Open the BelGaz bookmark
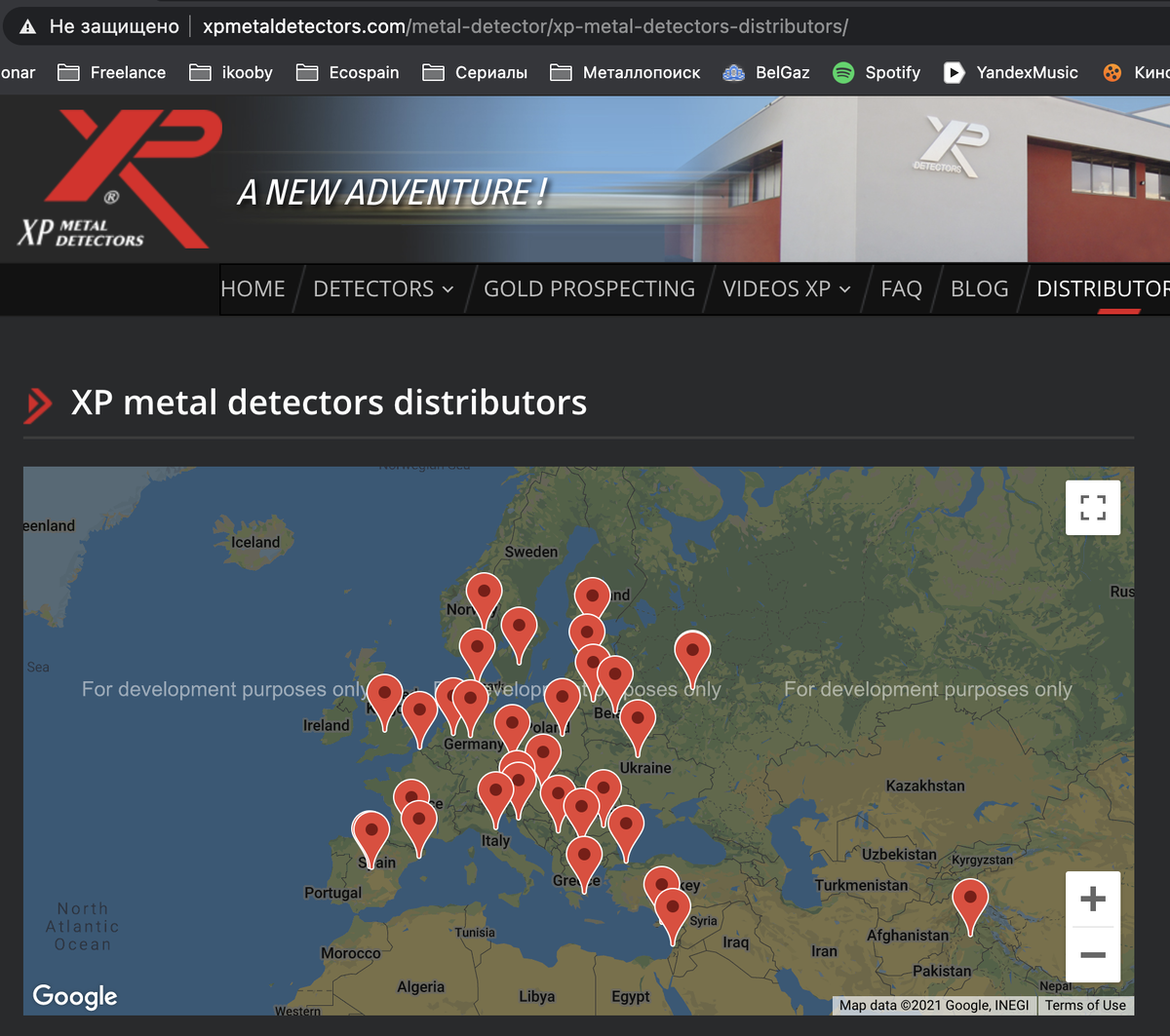This screenshot has height=1036, width=1170. point(766,72)
